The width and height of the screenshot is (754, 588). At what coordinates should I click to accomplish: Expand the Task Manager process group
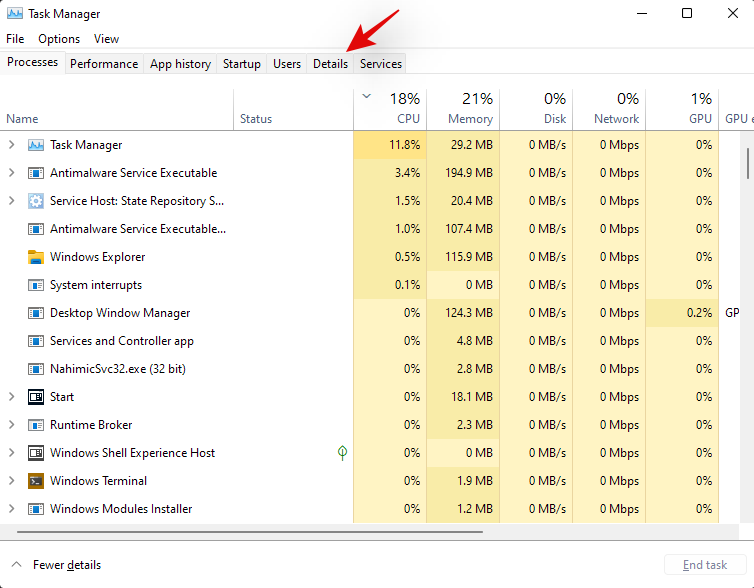click(x=11, y=145)
